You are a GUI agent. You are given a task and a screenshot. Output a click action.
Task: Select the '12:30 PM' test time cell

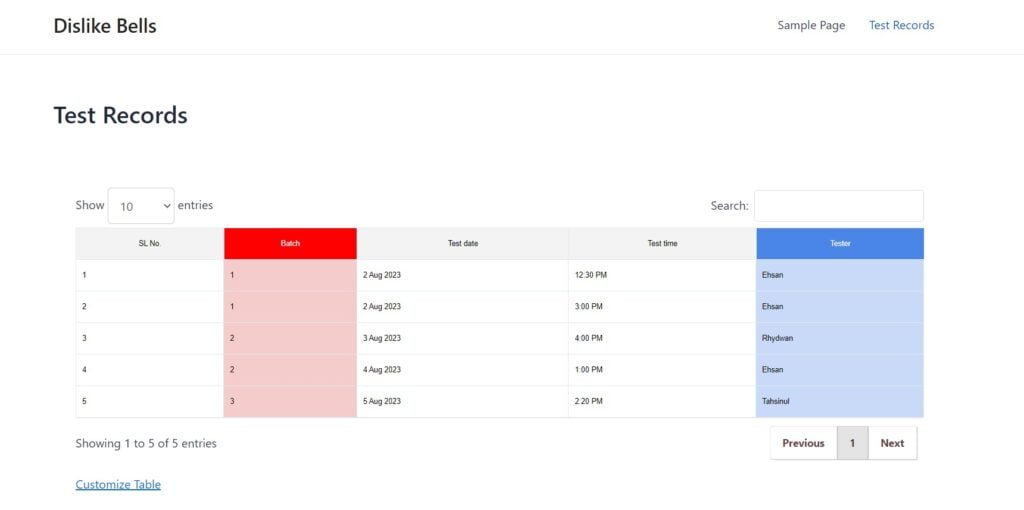pos(662,276)
